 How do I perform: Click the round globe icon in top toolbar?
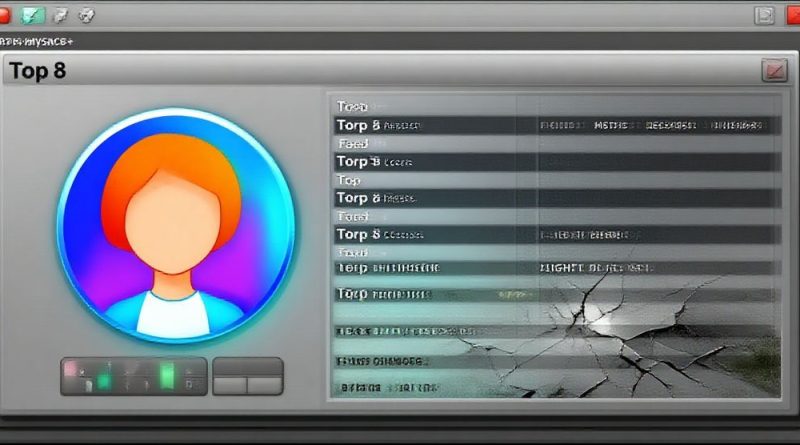(x=88, y=14)
